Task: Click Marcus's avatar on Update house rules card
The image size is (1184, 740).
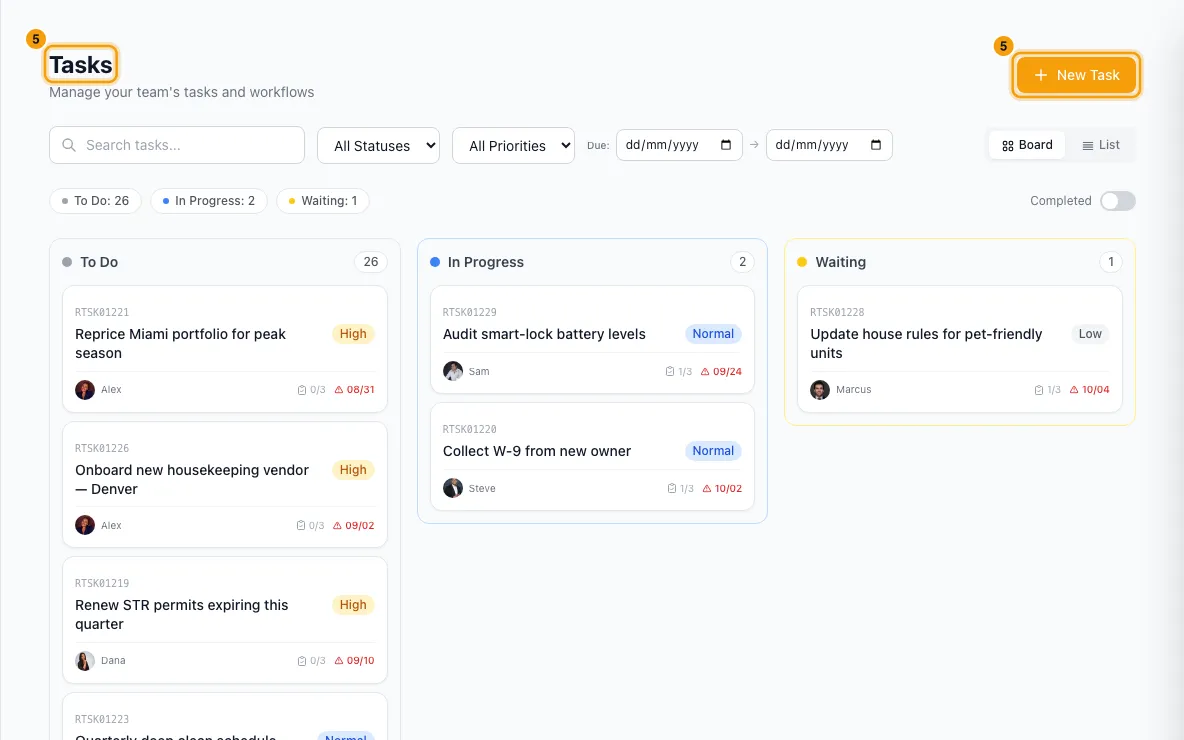Action: coord(820,390)
